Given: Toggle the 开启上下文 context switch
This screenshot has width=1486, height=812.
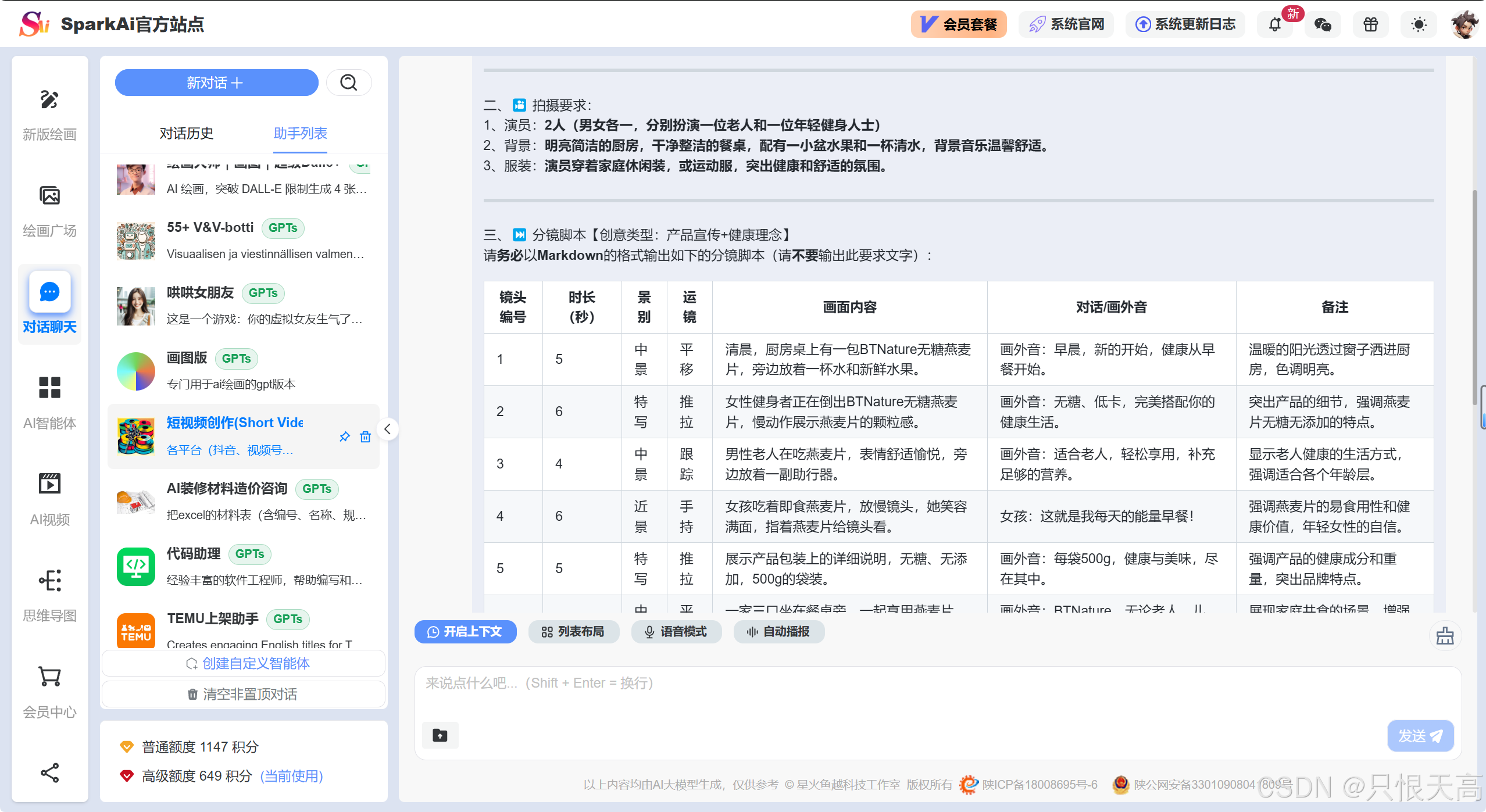Looking at the screenshot, I should [x=465, y=632].
